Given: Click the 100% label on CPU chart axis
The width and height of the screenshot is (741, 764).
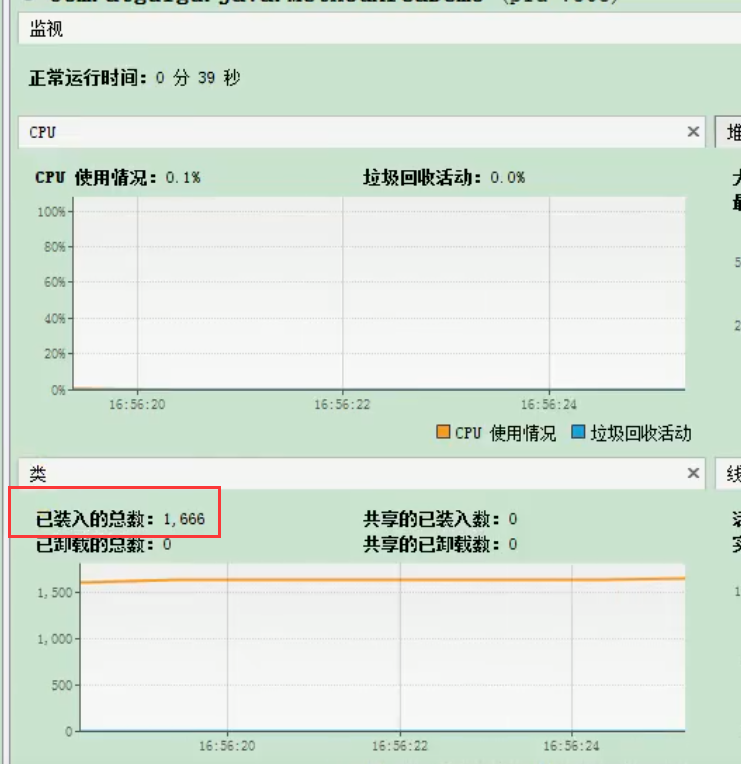Looking at the screenshot, I should tap(51, 211).
